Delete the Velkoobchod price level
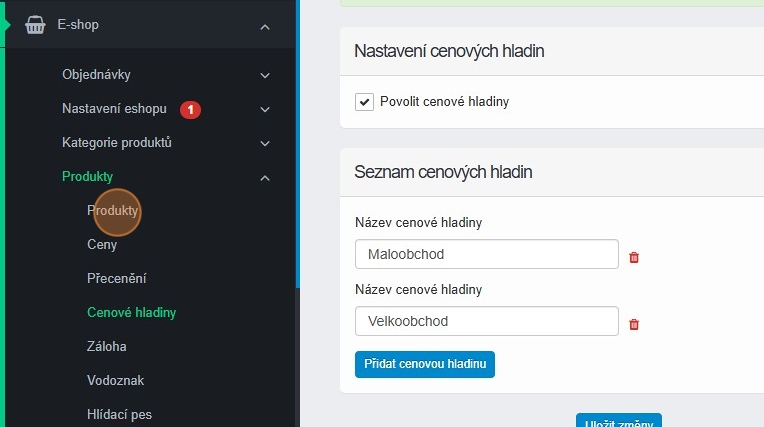Image resolution: width=764 pixels, height=427 pixels. [x=634, y=324]
